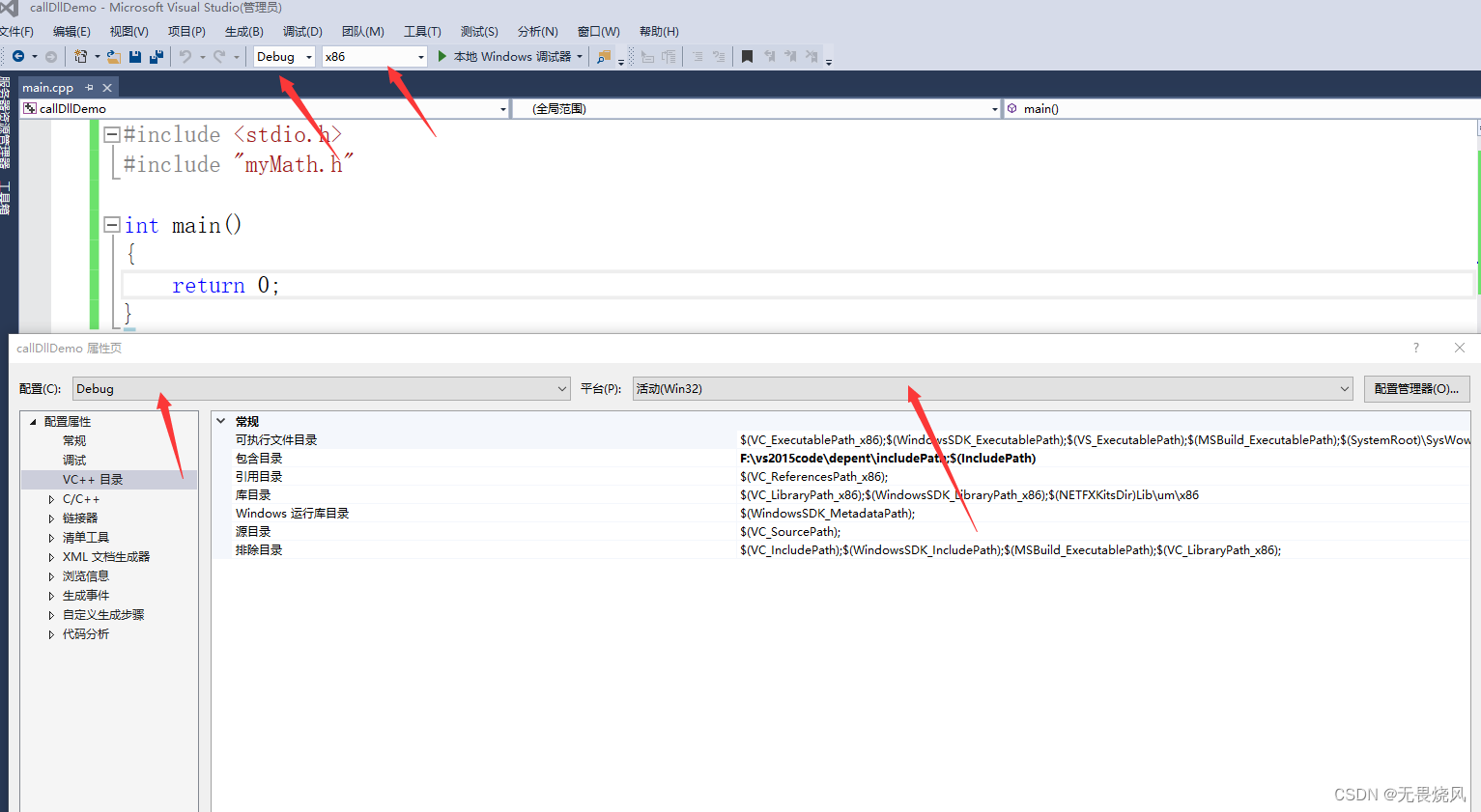Viewport: 1481px width, 812px height.
Task: Click the uncomment lines icon
Action: point(719,57)
